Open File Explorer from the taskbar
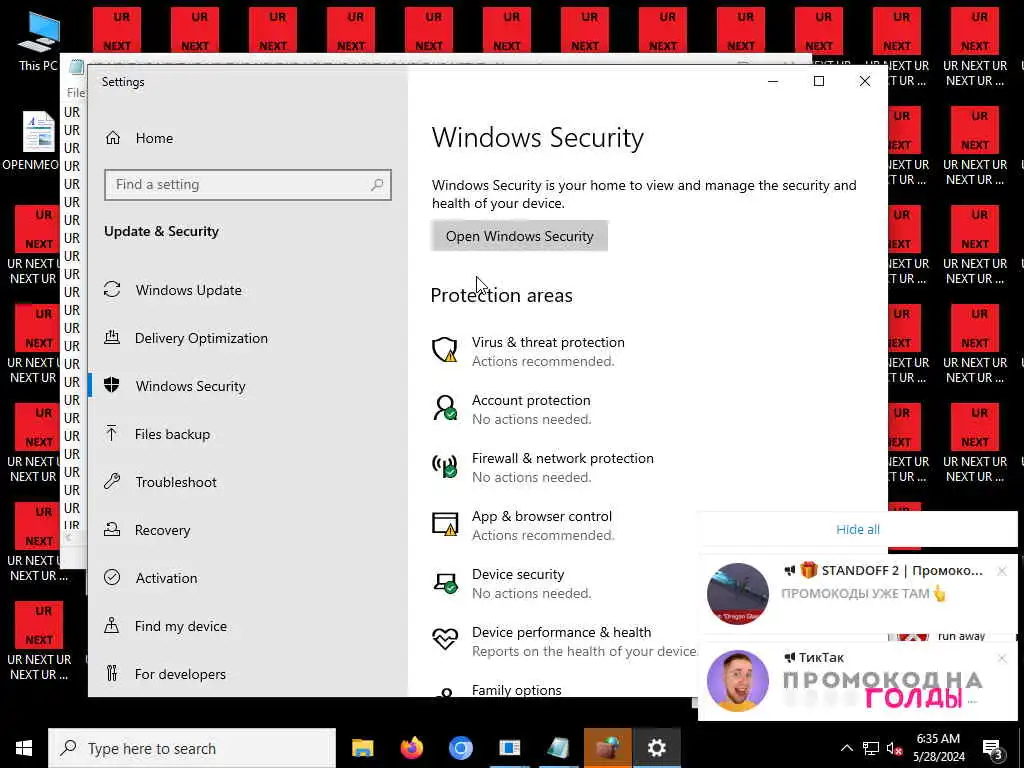The height and width of the screenshot is (768, 1024). tap(362, 748)
